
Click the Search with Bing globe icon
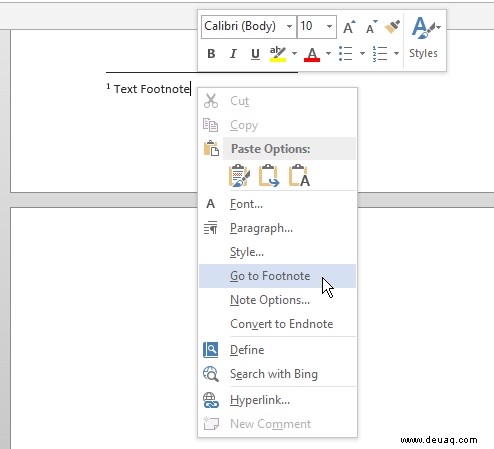pos(211,374)
